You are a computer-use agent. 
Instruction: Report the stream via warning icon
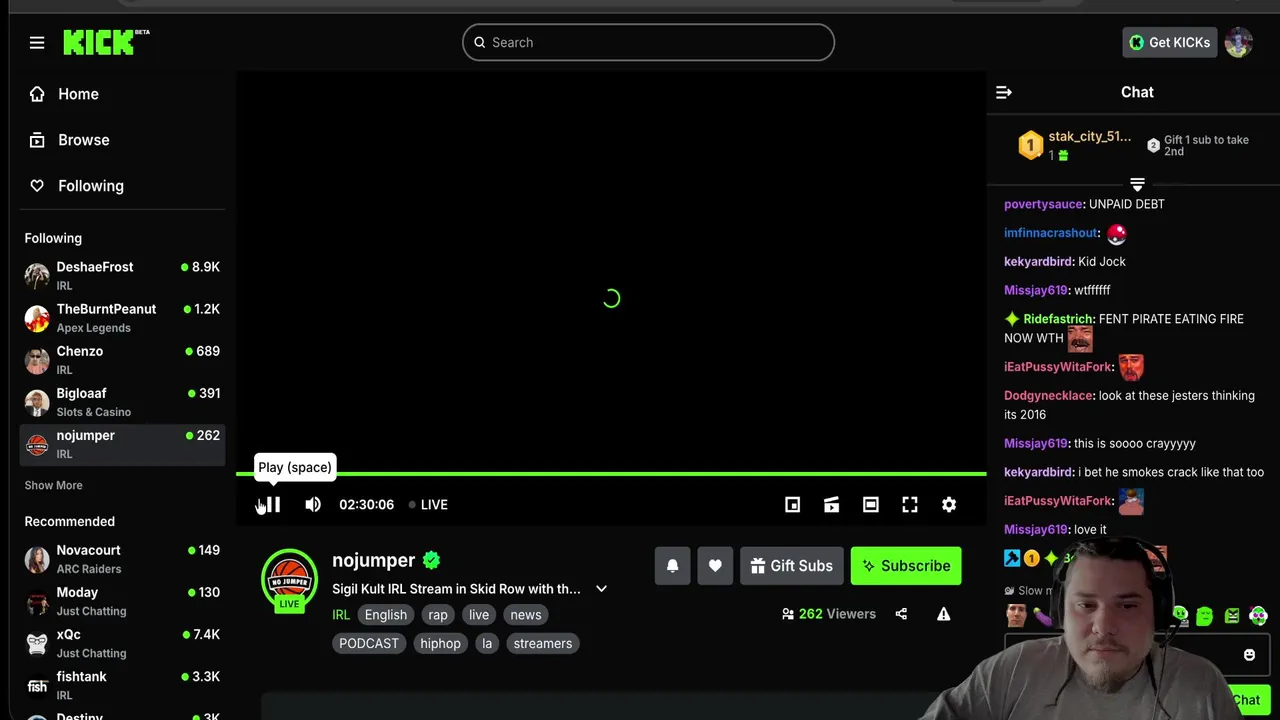point(943,614)
